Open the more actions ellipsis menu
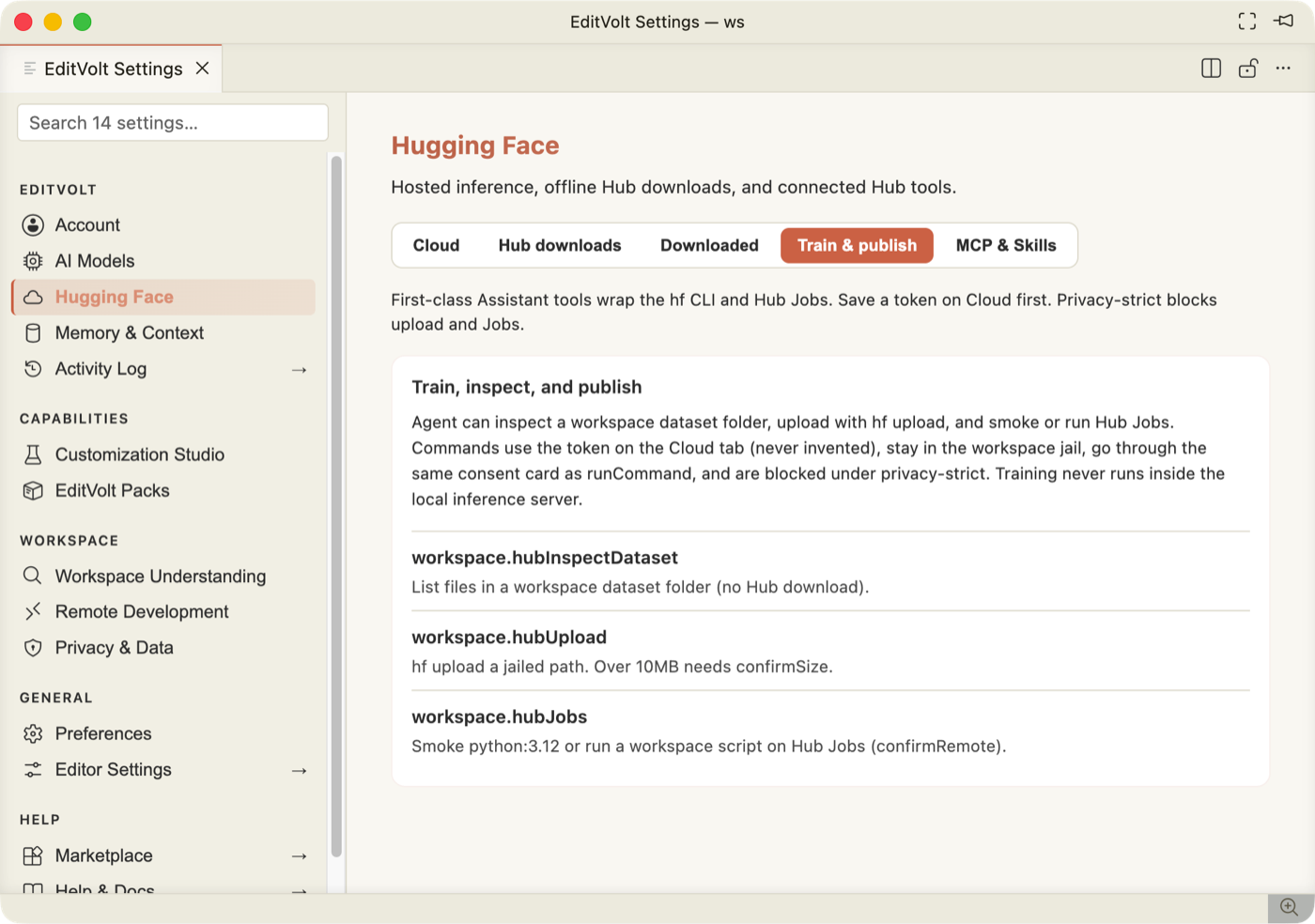This screenshot has width=1315, height=924. pos(1283,69)
